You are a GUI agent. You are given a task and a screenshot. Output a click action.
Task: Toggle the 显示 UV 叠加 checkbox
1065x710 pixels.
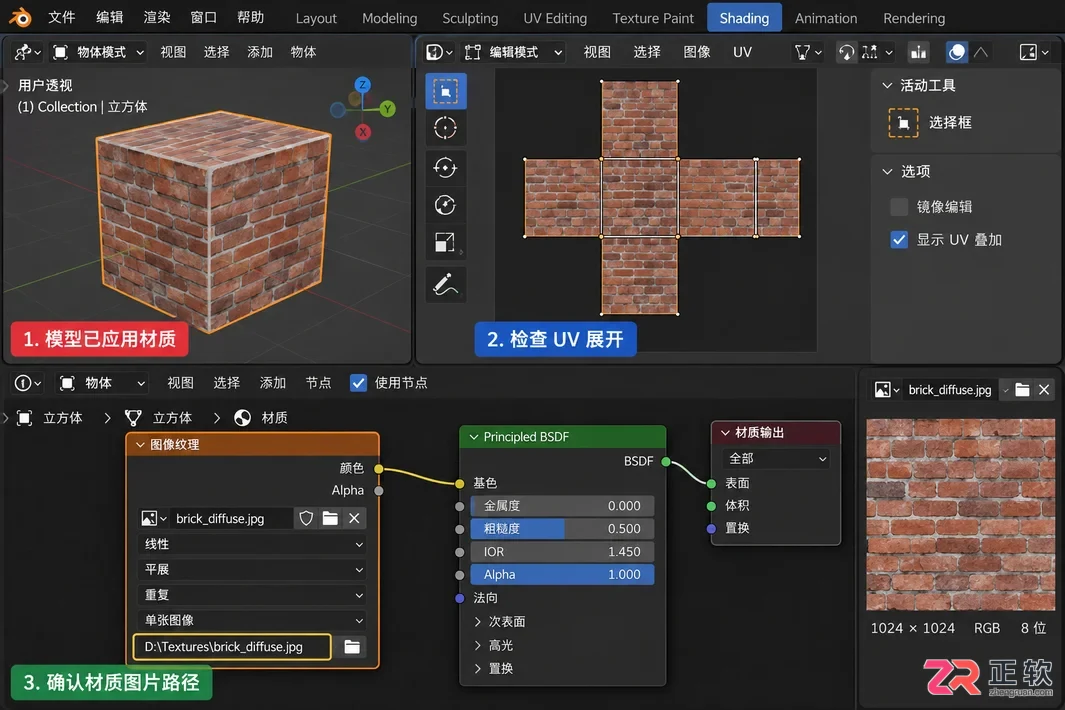899,240
